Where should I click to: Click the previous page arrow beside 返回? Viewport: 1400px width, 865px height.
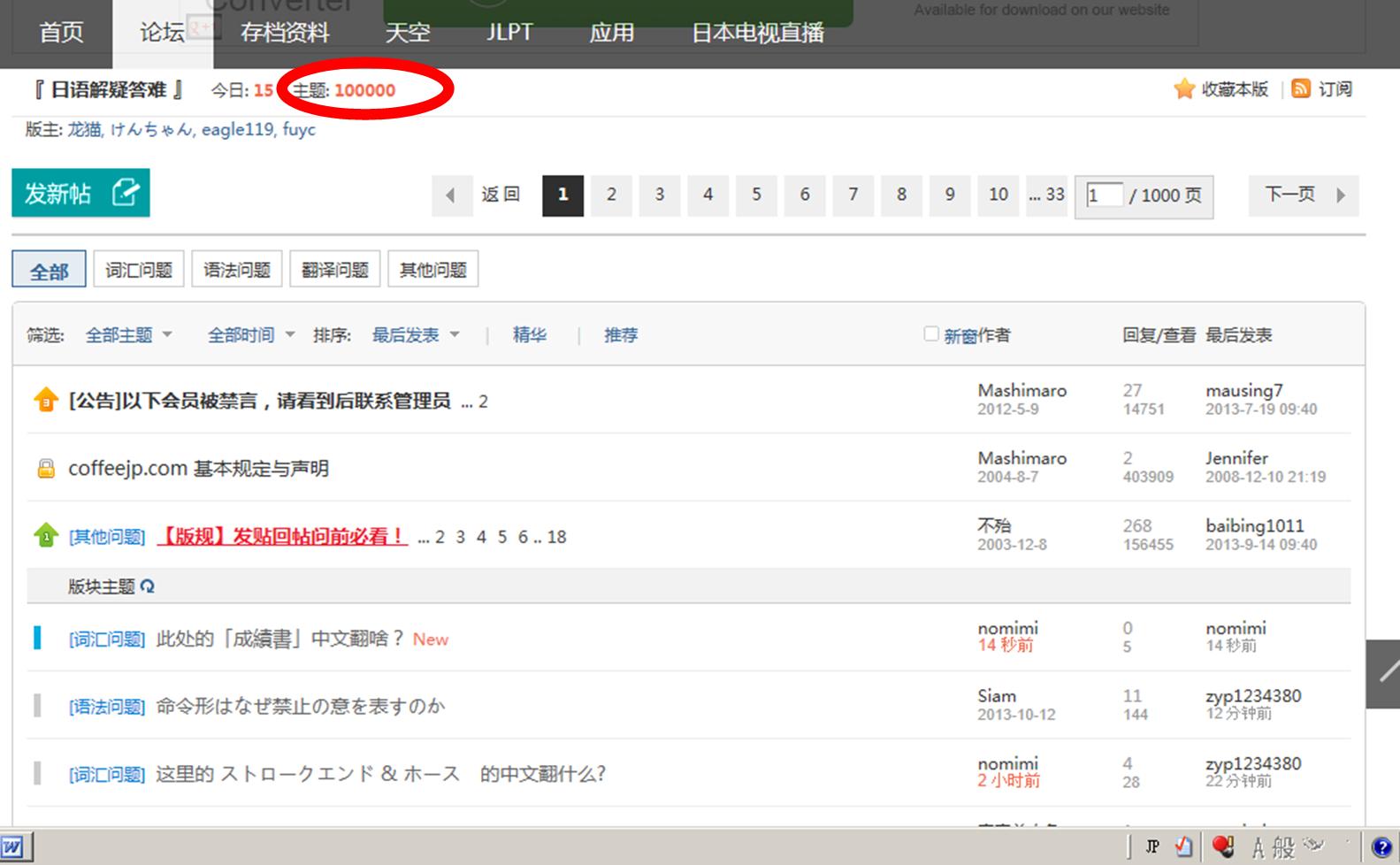click(x=450, y=195)
